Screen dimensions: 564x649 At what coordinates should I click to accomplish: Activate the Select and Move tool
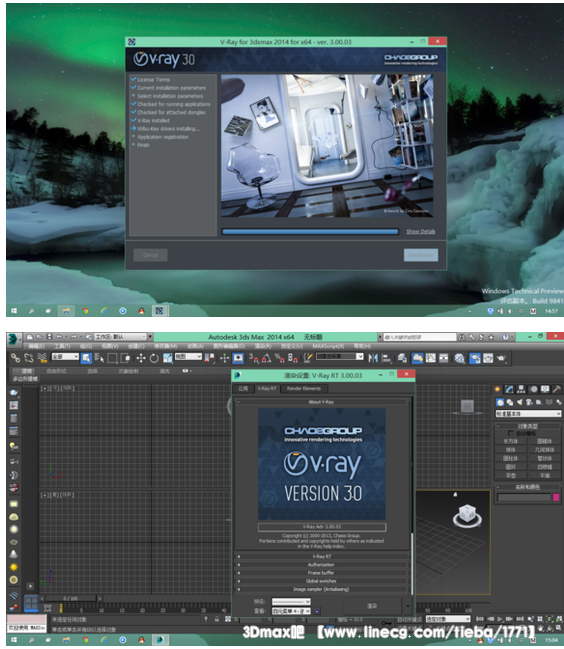click(x=141, y=358)
